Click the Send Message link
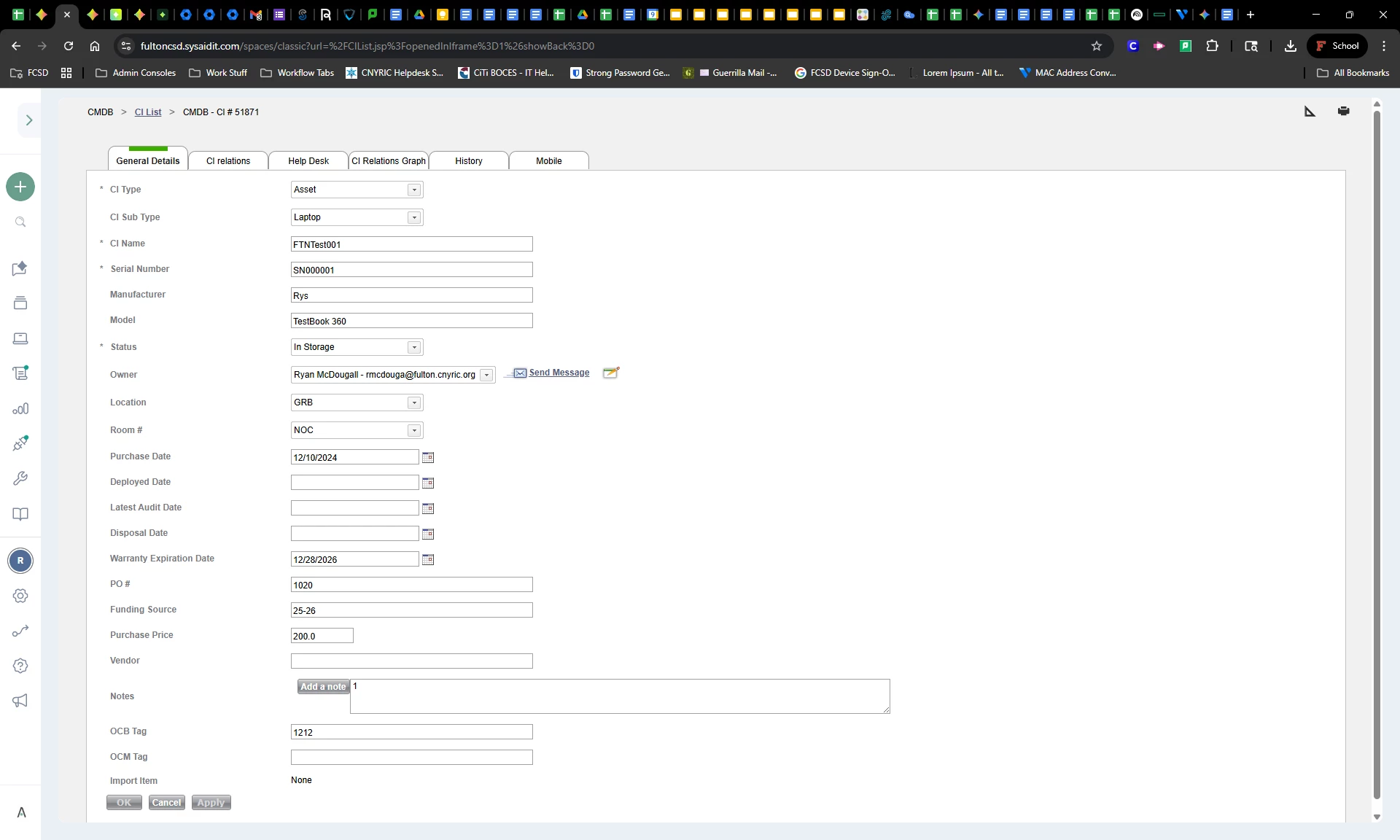The width and height of the screenshot is (1400, 840). (x=559, y=373)
